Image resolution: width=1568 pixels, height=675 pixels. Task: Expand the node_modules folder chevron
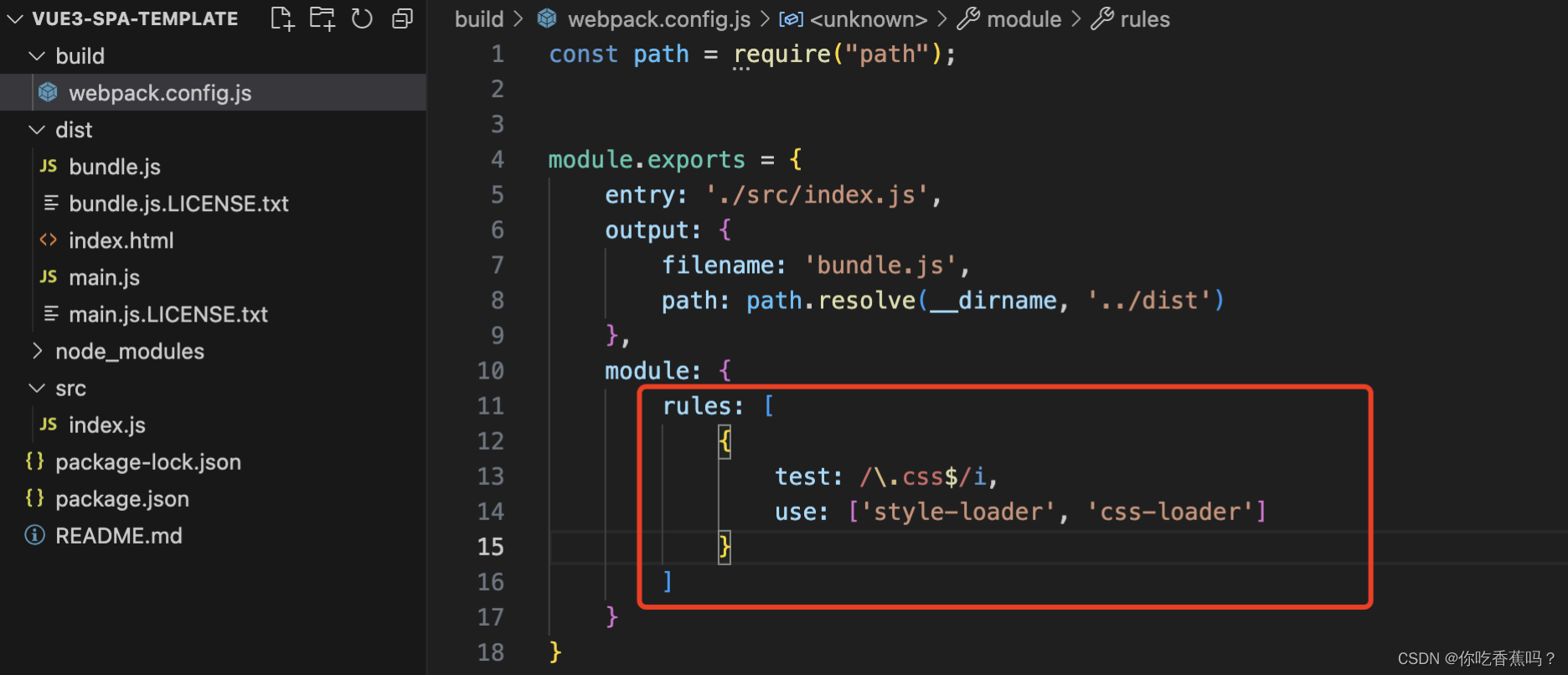(37, 351)
